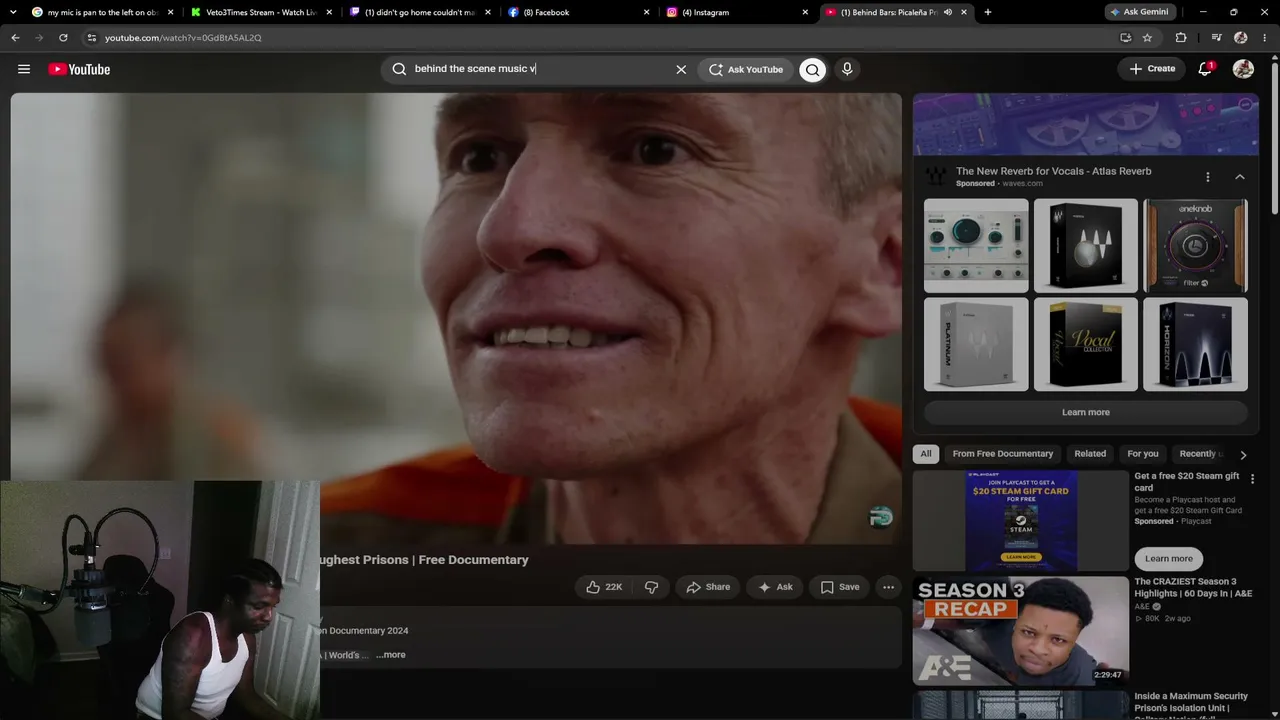Click the Create button
This screenshot has height=720, width=1280.
1152,69
